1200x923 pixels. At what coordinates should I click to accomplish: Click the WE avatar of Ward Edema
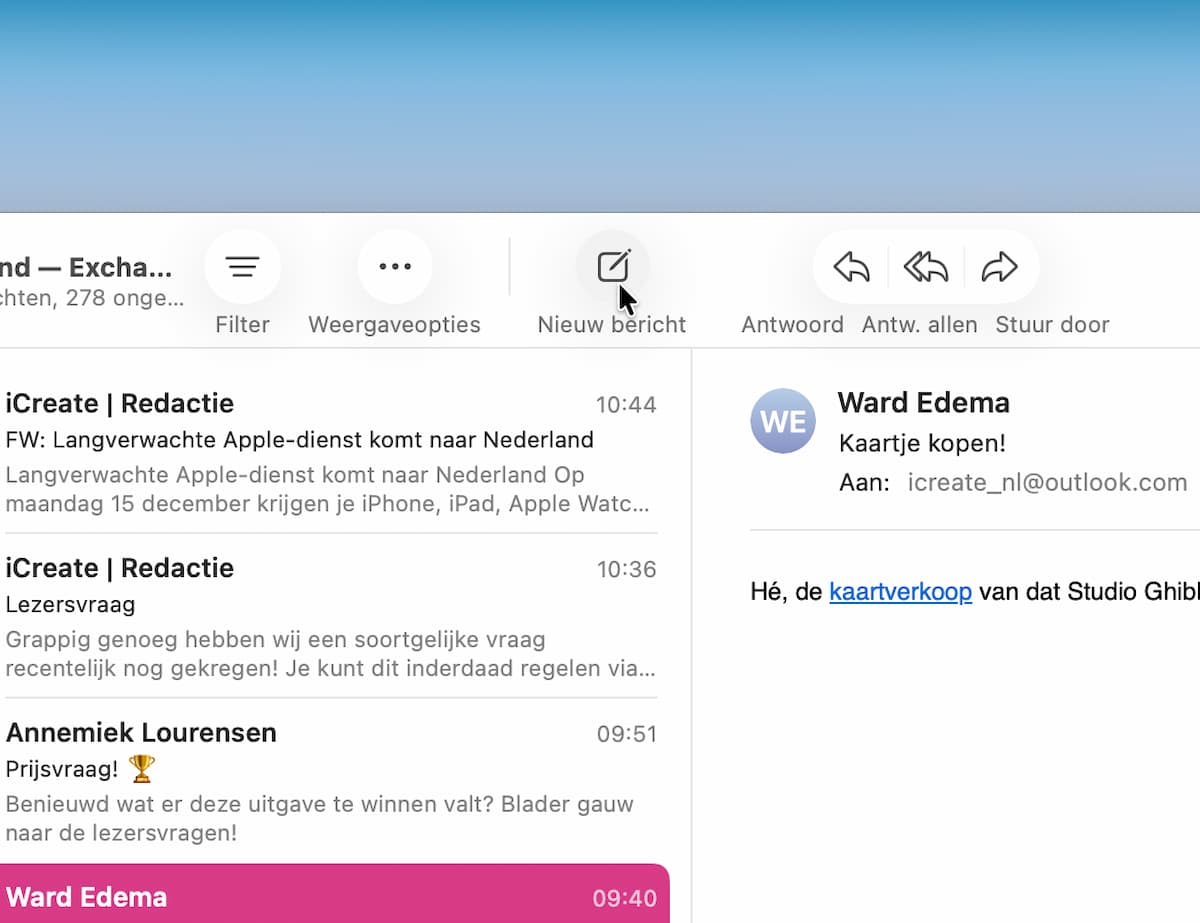click(x=783, y=421)
